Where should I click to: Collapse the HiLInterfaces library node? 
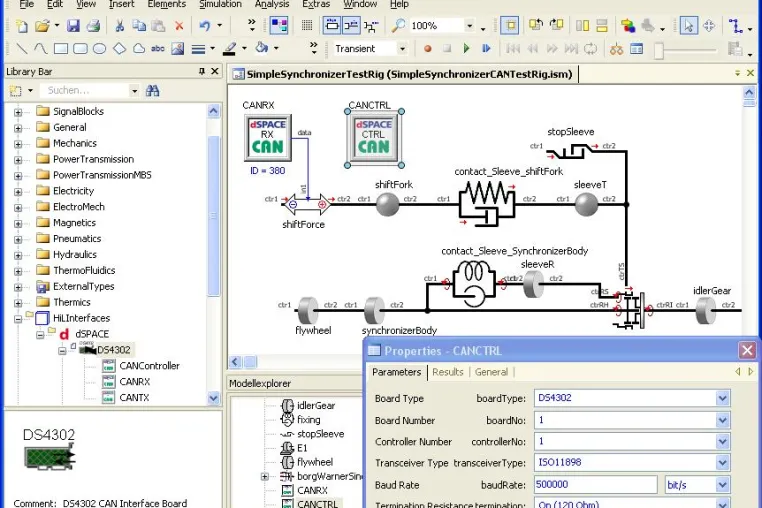tap(18, 319)
